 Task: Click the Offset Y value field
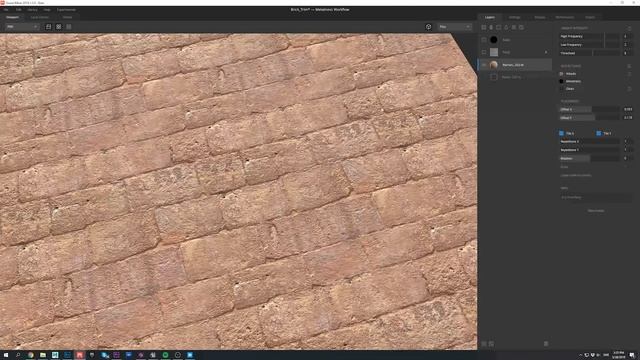[628, 118]
